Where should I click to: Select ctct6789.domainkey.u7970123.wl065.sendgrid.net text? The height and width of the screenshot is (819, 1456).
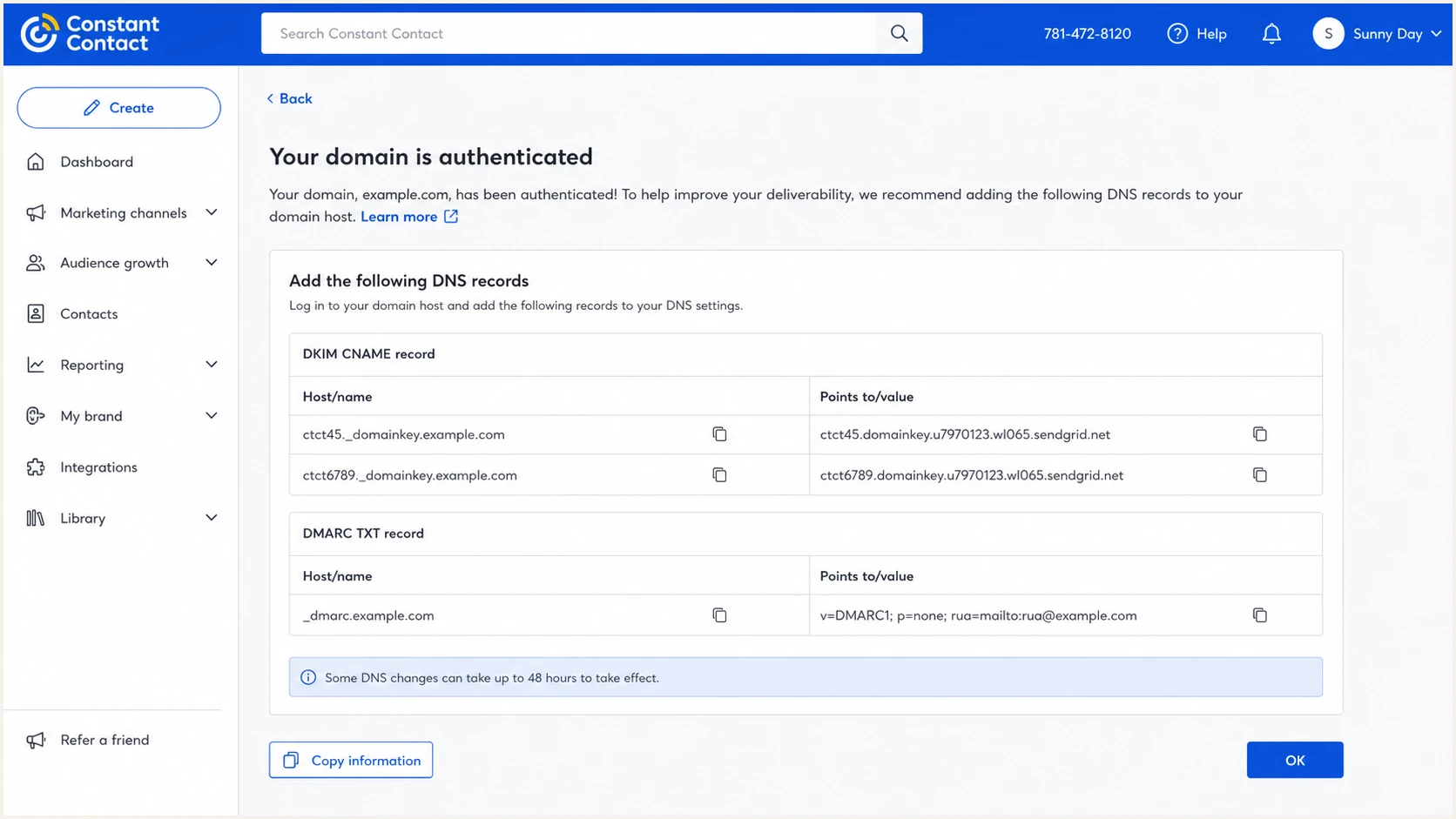coord(972,475)
